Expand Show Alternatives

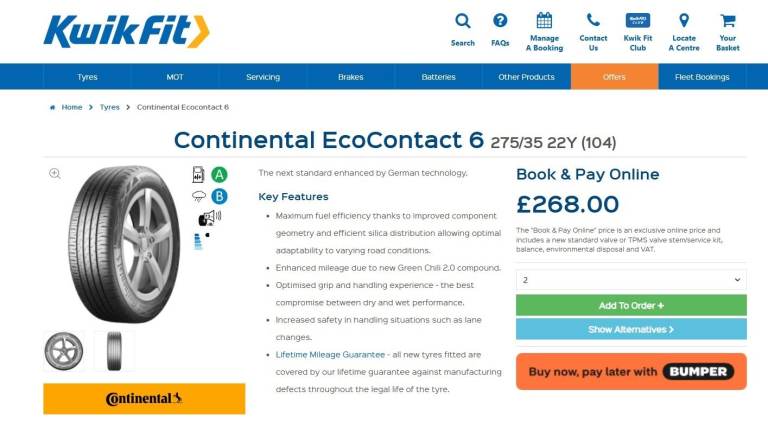[631, 329]
